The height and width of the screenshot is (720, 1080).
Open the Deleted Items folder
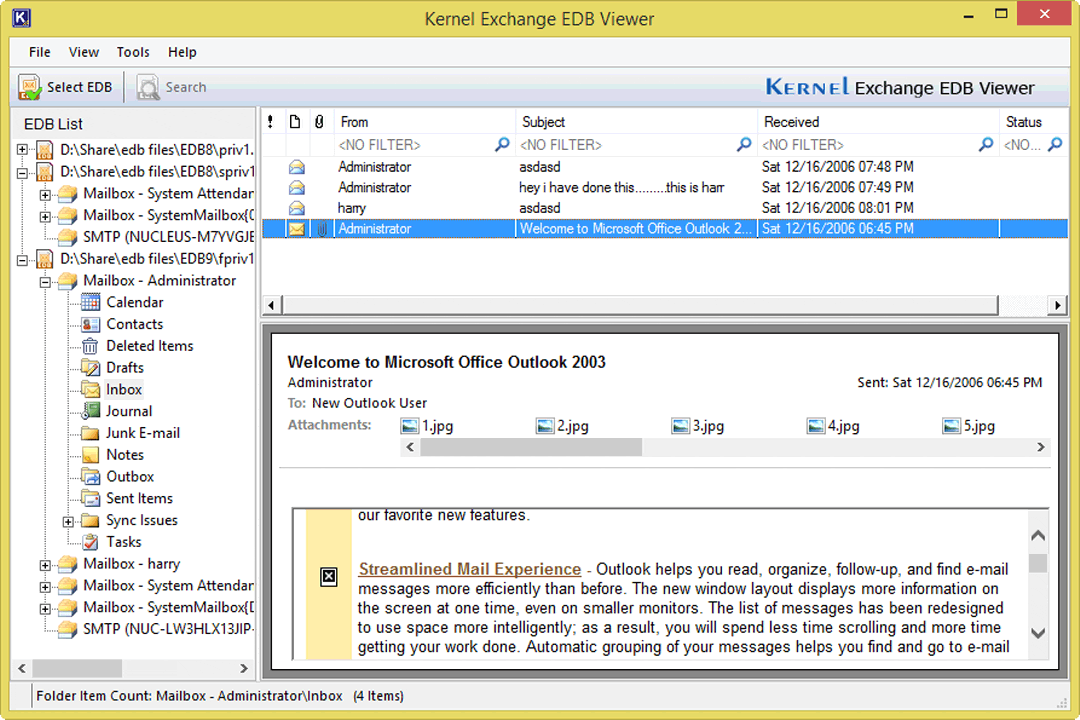click(90, 345)
